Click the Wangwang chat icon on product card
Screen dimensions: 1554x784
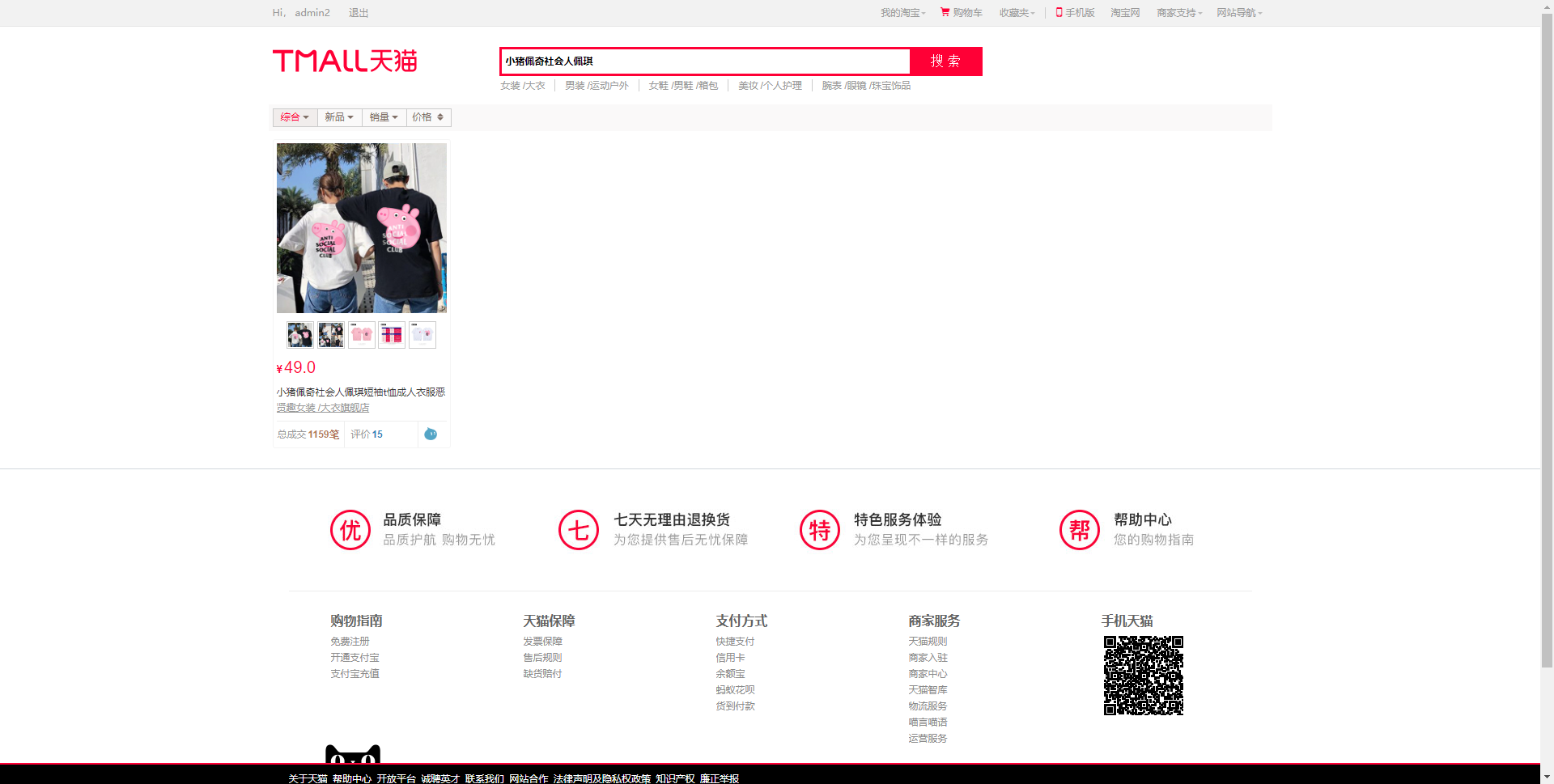(431, 434)
